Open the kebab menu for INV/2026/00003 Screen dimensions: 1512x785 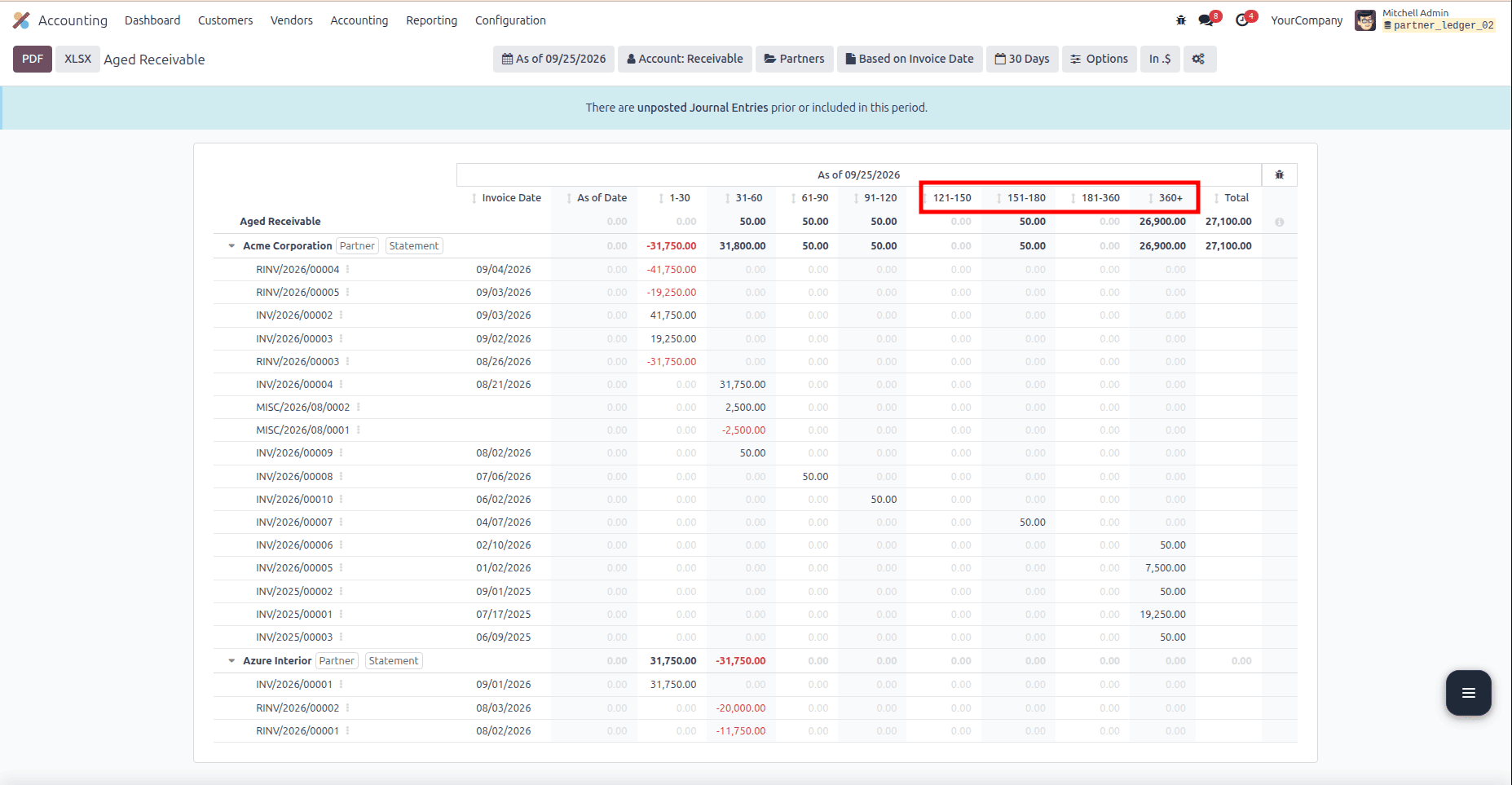342,338
